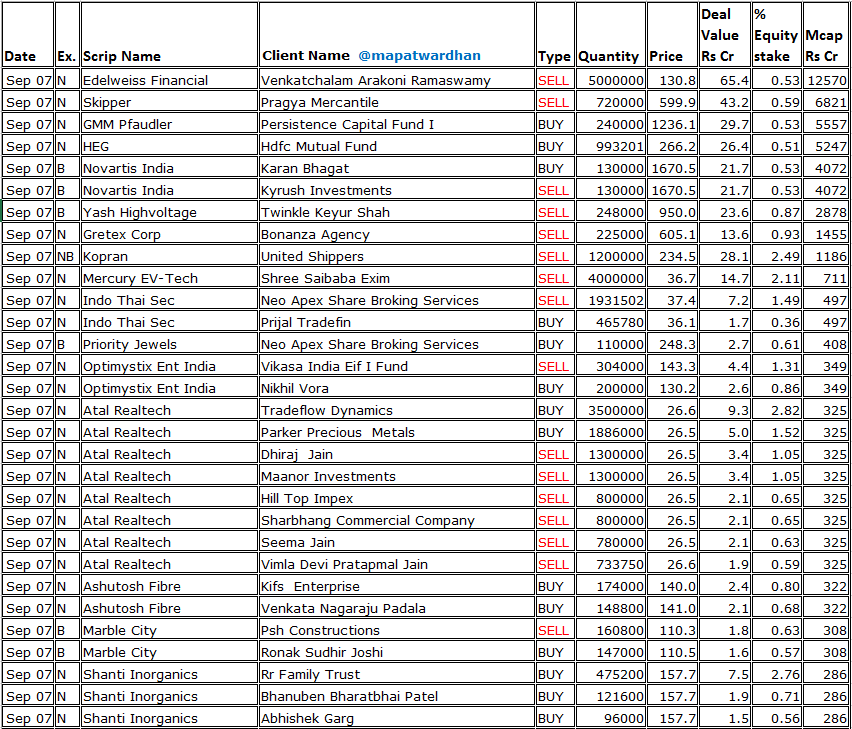
Task: Select equity stake 2.49 for Kopran
Action: point(776,256)
